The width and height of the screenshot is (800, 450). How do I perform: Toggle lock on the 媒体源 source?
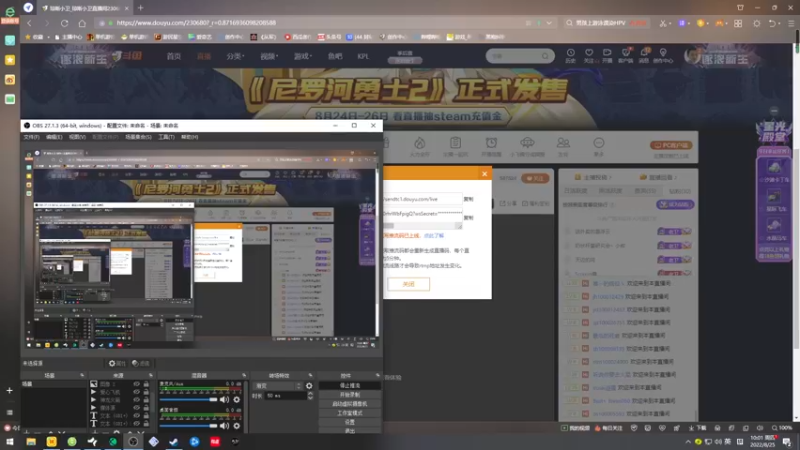click(x=146, y=408)
